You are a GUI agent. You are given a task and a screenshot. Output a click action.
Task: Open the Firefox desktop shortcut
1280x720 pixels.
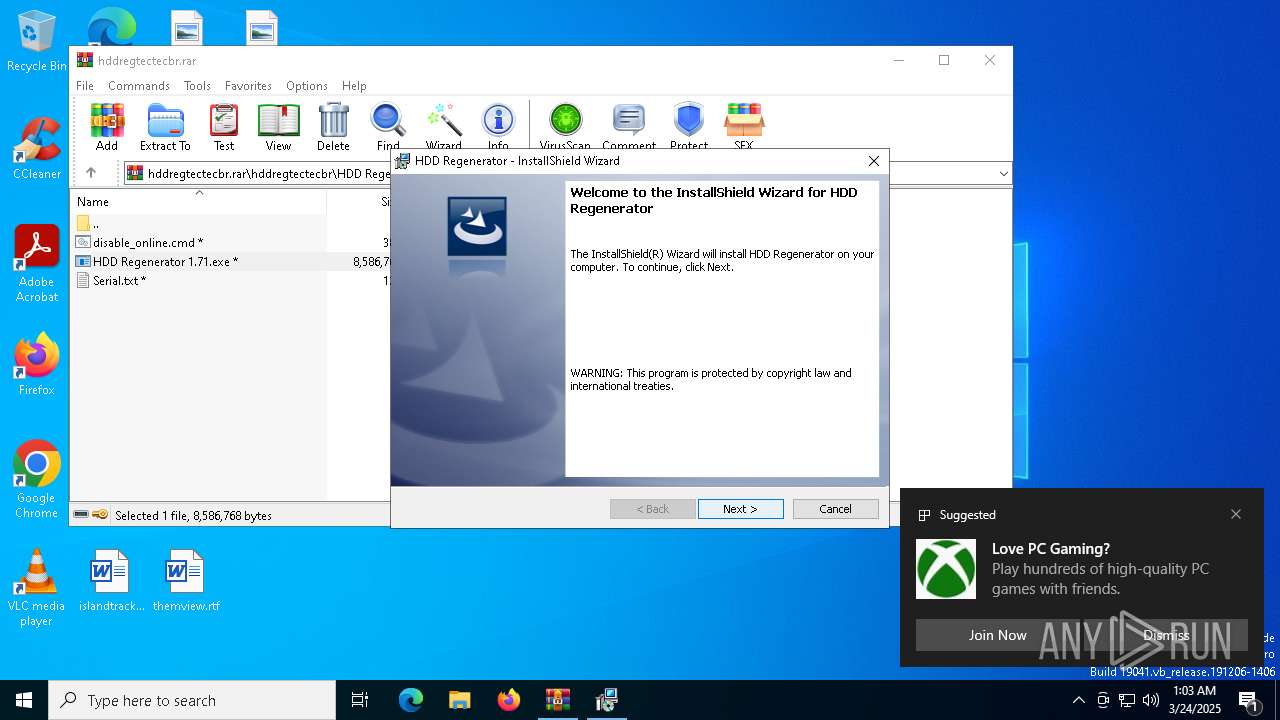pyautogui.click(x=37, y=365)
